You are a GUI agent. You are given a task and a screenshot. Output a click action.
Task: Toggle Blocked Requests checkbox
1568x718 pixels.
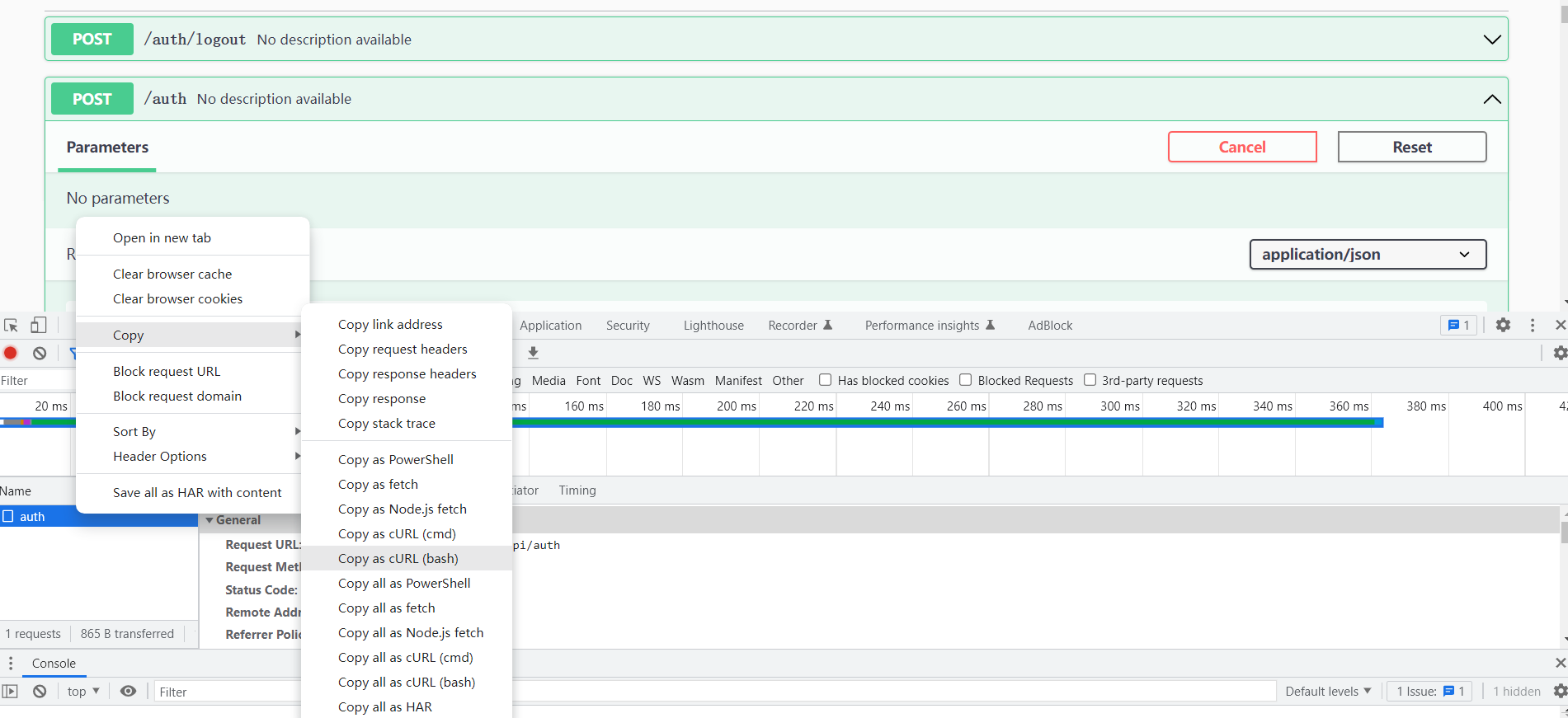[965, 380]
